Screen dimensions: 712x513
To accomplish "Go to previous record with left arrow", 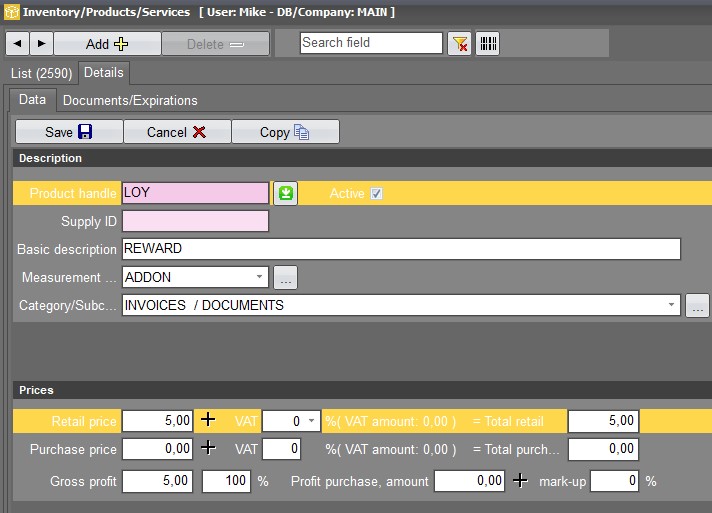I will tap(18, 44).
